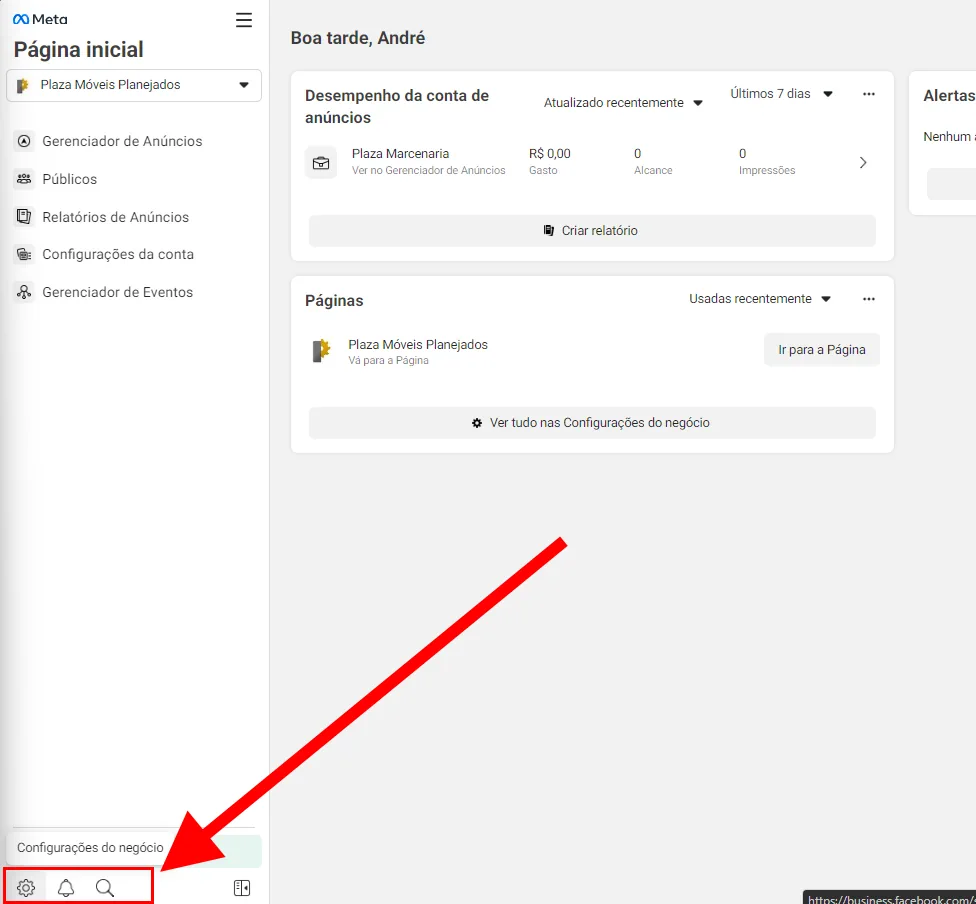Open Gerenciador de Eventos menu item
Screen dimensions: 976x904
[x=117, y=292]
